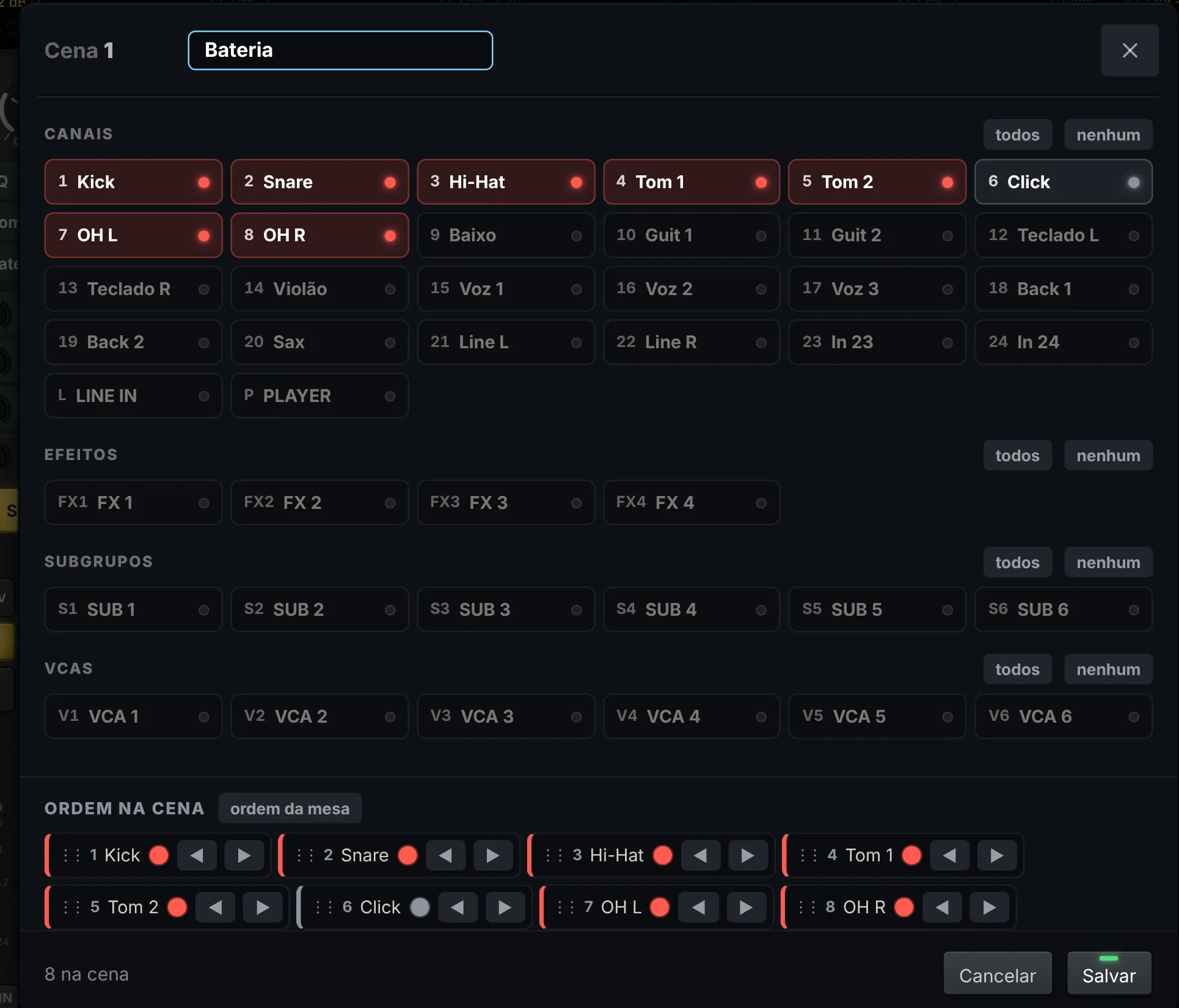
Task: Move Hi-Hat left in scene order
Action: [700, 855]
